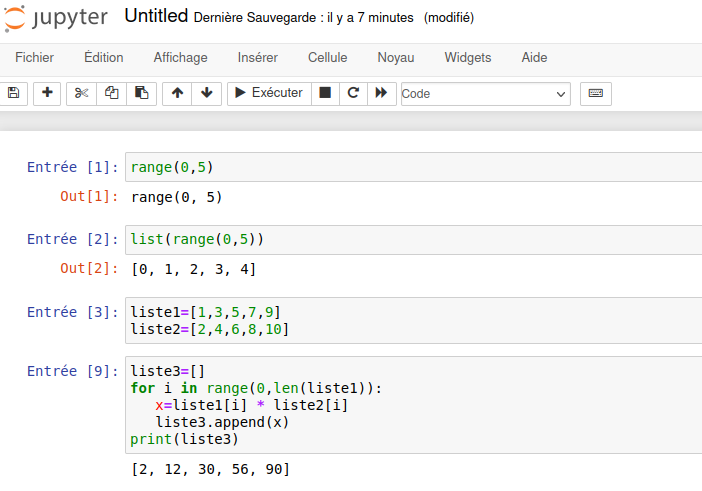Restart and run all with fast-forward icon
This screenshot has width=702, height=491.
(x=380, y=93)
